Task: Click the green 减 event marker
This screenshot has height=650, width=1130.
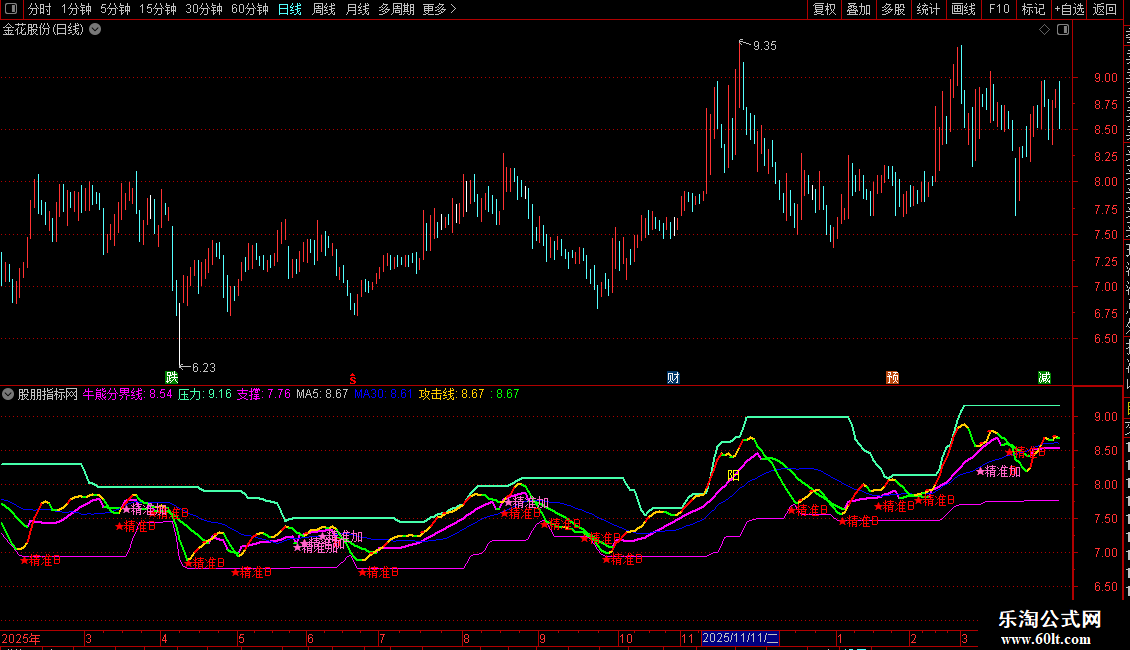Action: point(1044,377)
